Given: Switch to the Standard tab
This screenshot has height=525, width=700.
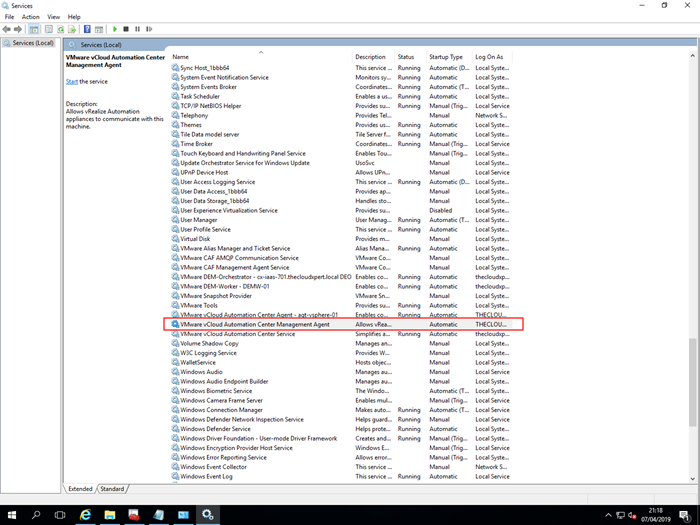Looking at the screenshot, I should click(112, 489).
